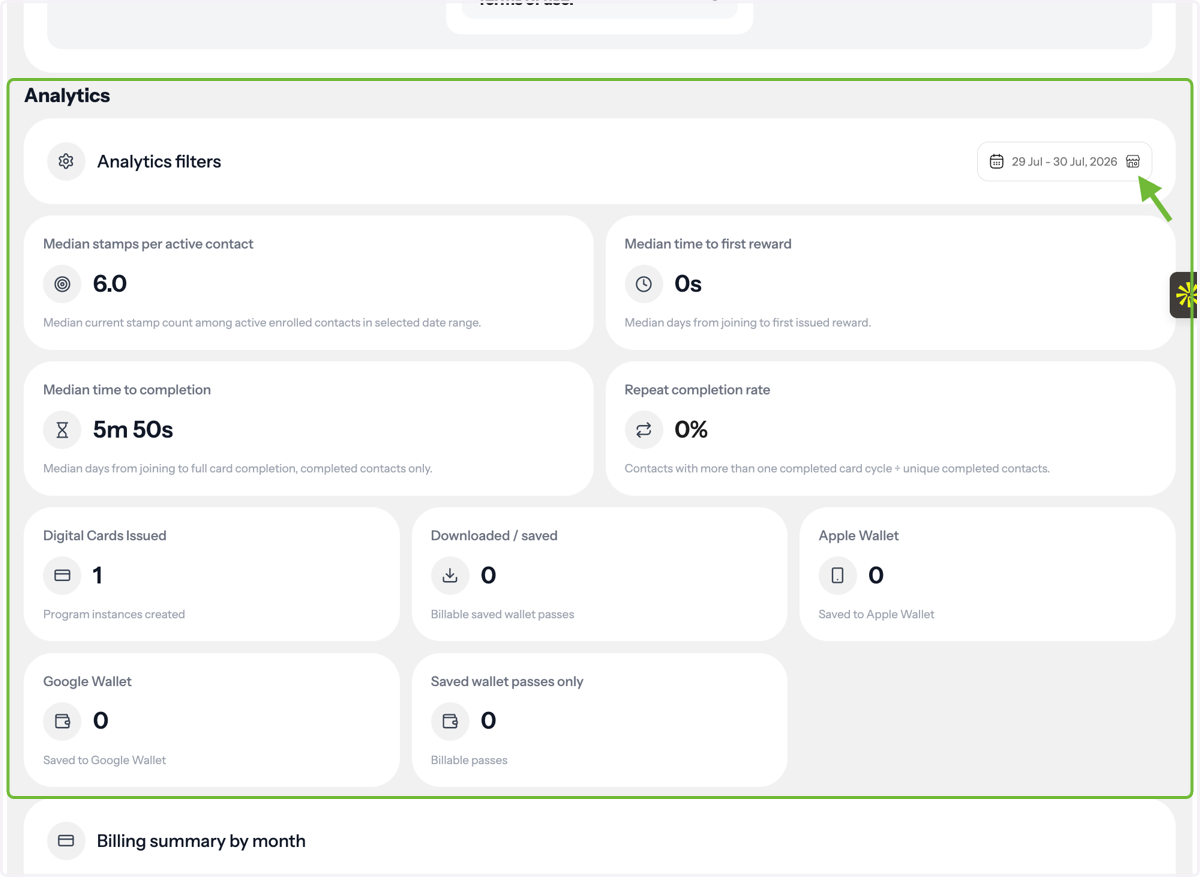1200x877 pixels.
Task: Click the Analytics filters gear icon
Action: (66, 161)
